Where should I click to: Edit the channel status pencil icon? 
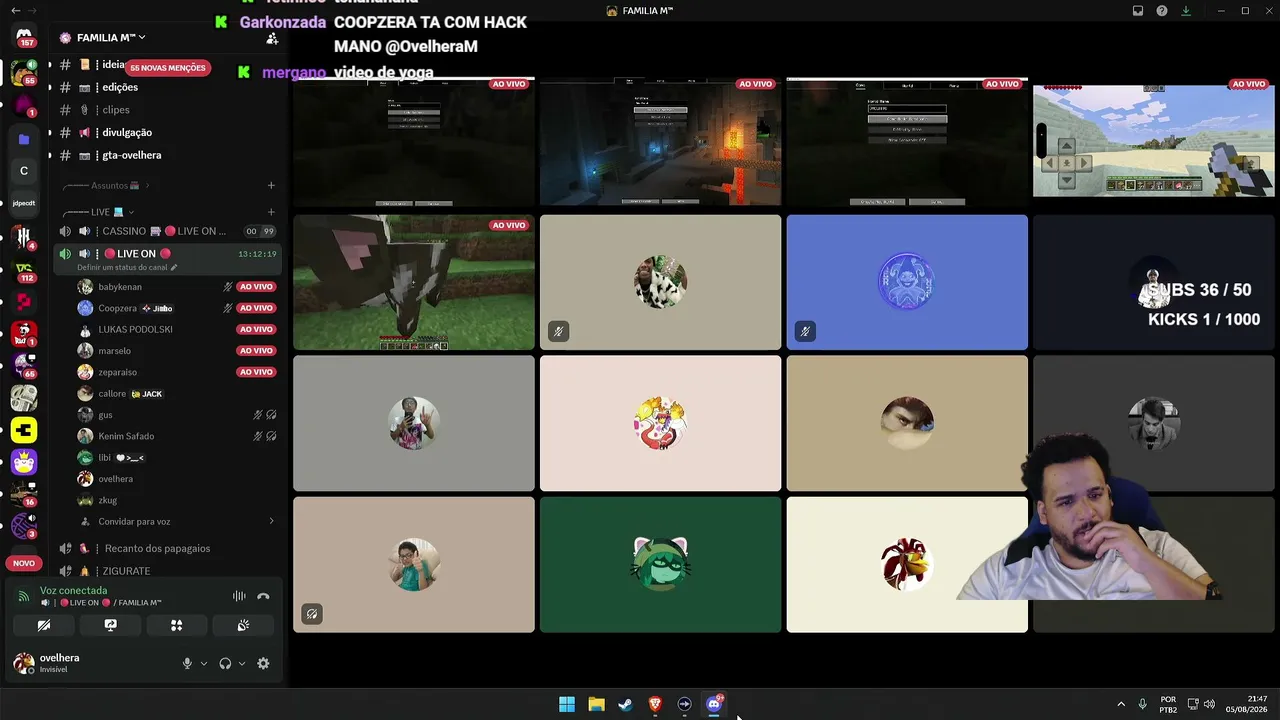click(x=173, y=268)
